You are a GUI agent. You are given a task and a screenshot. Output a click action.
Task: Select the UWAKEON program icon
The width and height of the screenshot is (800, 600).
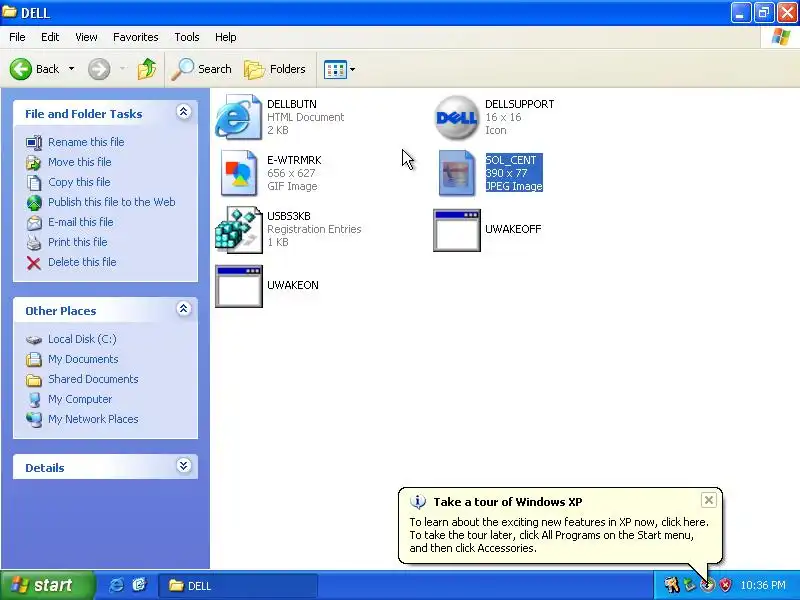coord(239,286)
